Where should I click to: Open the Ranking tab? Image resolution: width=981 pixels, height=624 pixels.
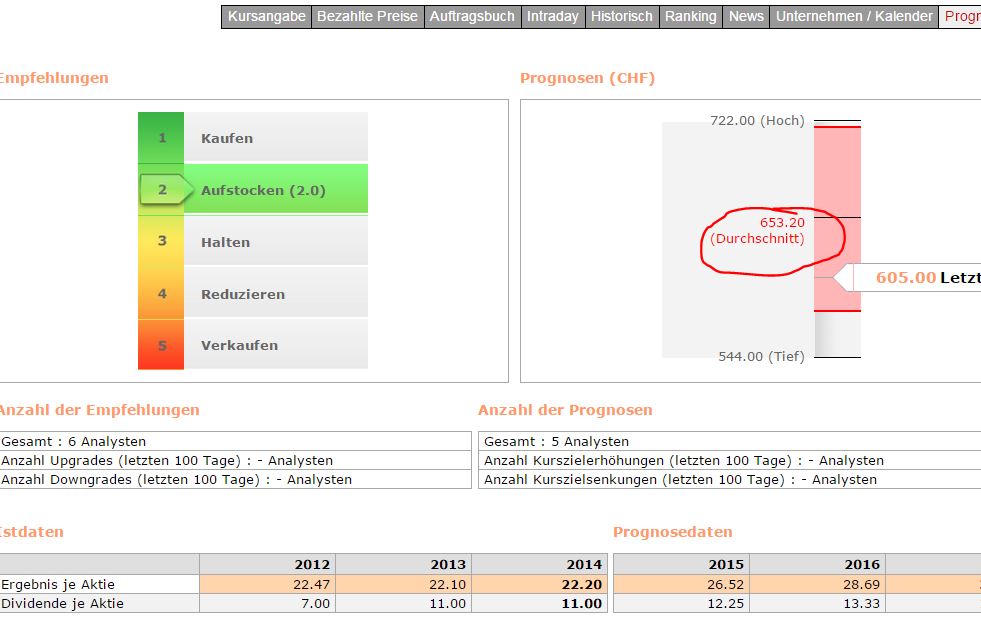(x=690, y=17)
